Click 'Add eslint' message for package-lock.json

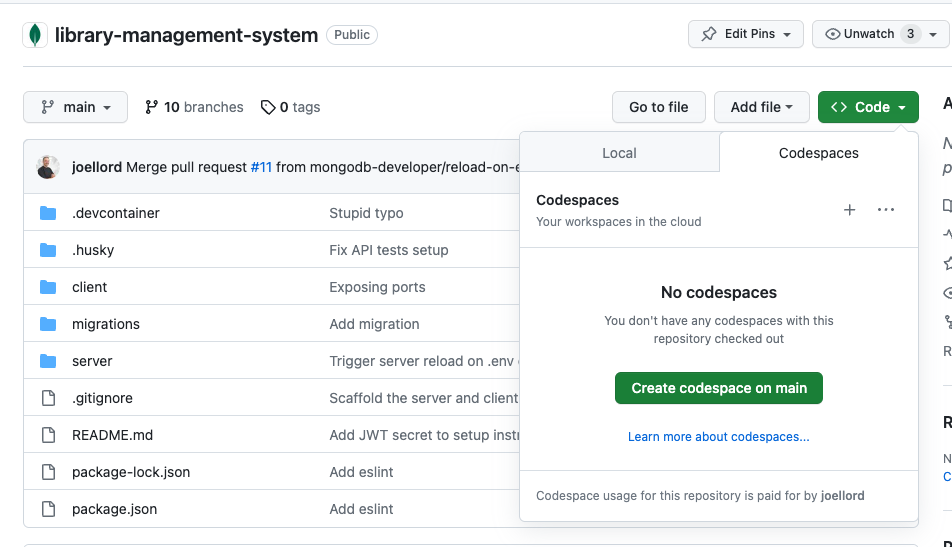click(361, 472)
